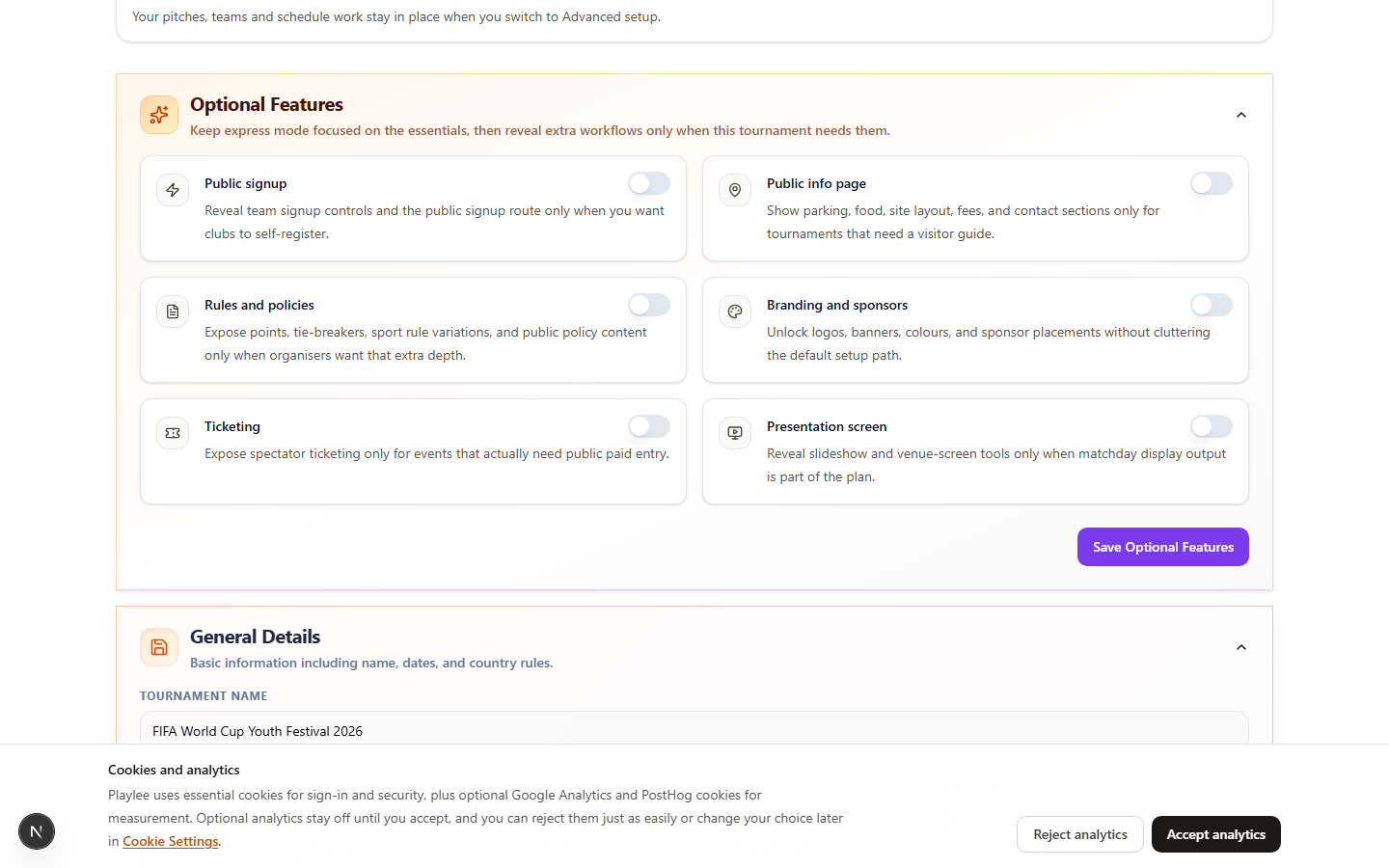Viewport: 1389px width, 868px height.
Task: Click the Tournament Name input field
Action: (694, 730)
